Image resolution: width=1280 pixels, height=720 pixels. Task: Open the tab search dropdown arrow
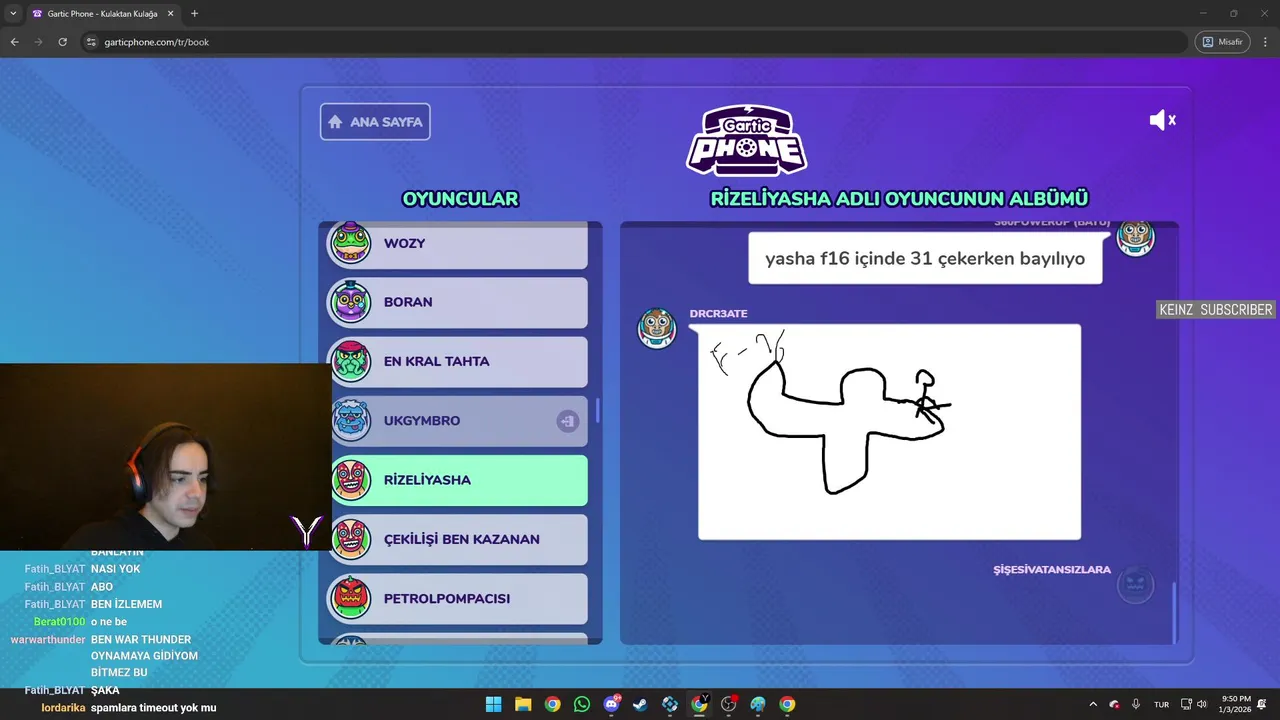point(13,14)
